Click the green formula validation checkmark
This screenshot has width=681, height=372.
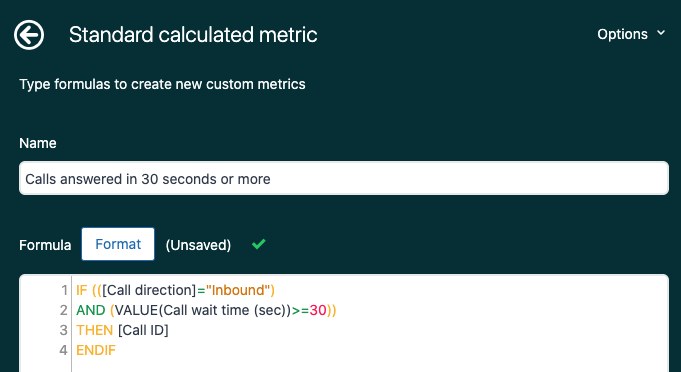point(259,244)
